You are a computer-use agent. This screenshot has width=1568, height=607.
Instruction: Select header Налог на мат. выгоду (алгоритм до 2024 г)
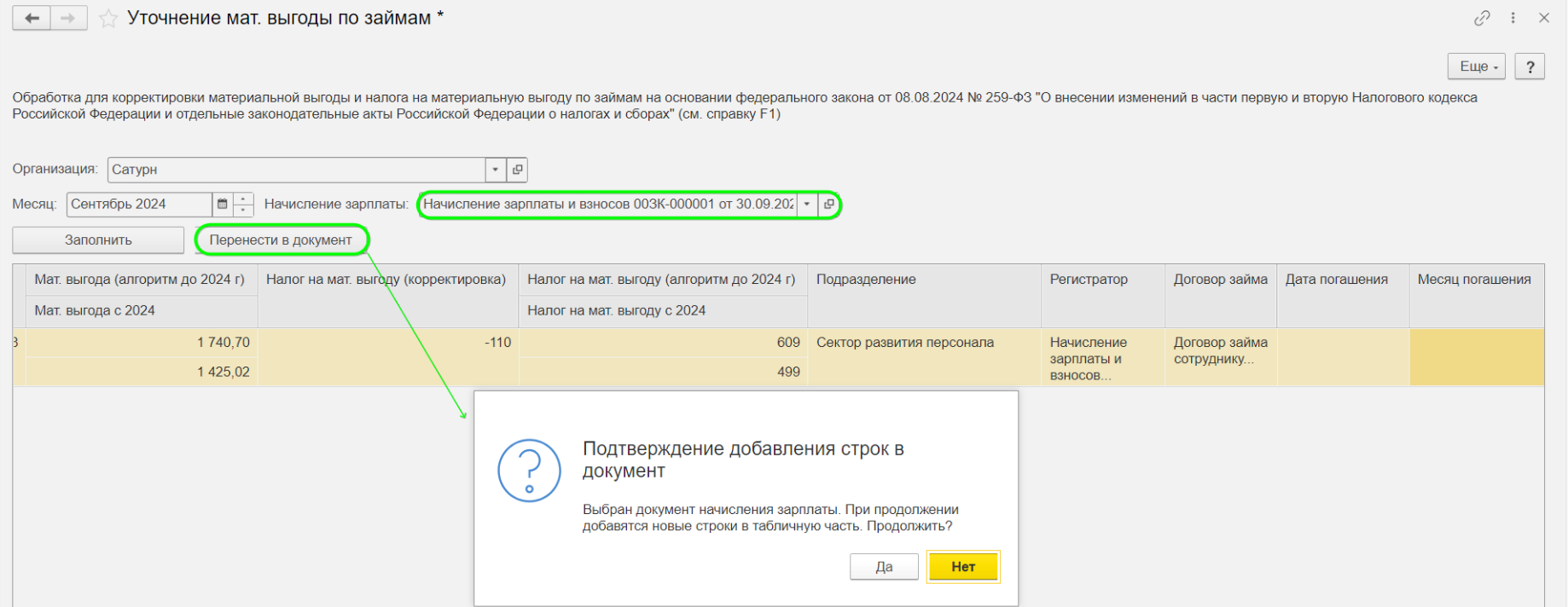663,280
